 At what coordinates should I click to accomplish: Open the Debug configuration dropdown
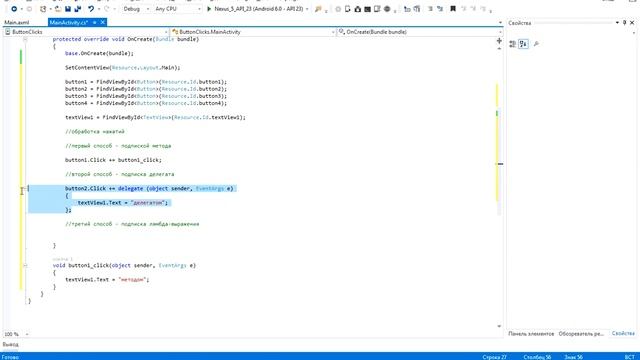pyautogui.click(x=137, y=9)
